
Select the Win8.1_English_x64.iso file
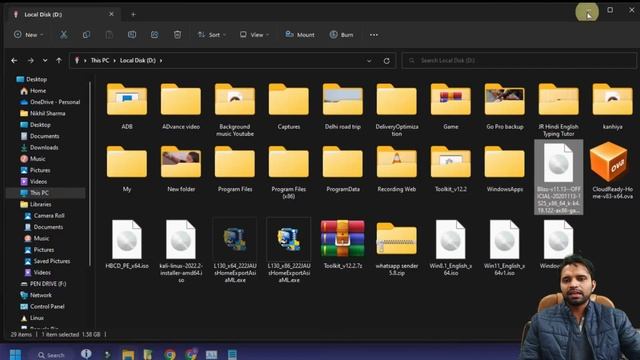coord(451,248)
